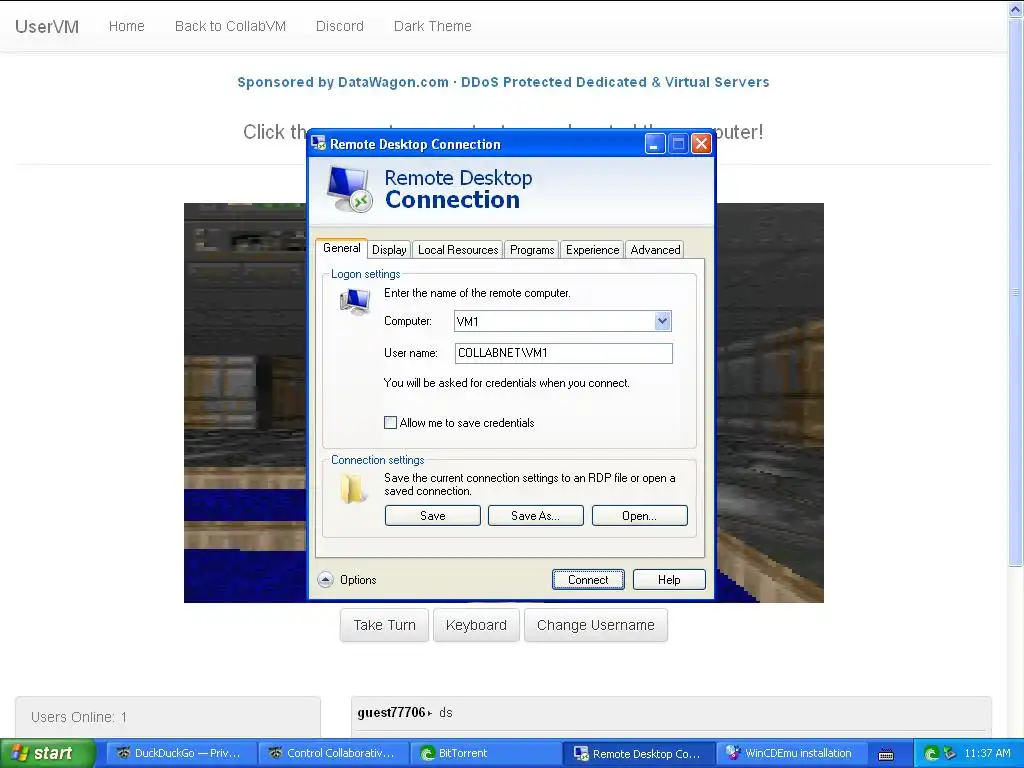Image resolution: width=1024 pixels, height=768 pixels.
Task: Open the Local Resources tab
Action: tap(458, 249)
